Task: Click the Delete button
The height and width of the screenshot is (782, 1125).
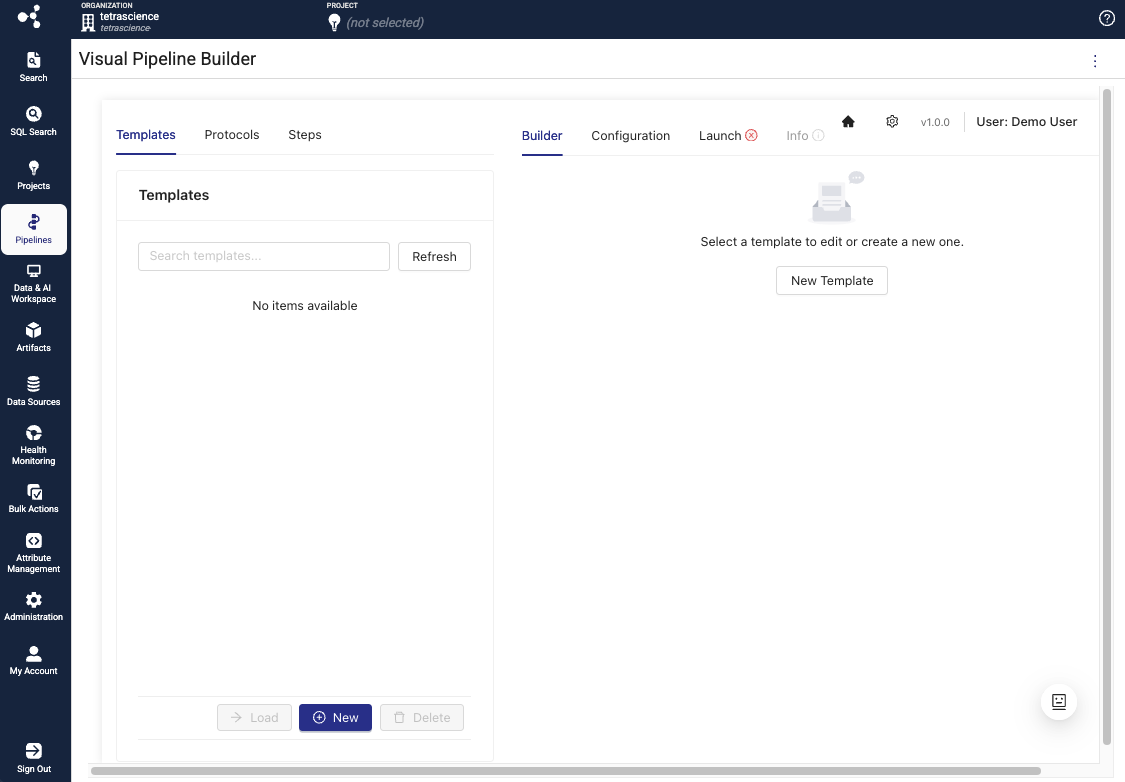Action: click(422, 717)
